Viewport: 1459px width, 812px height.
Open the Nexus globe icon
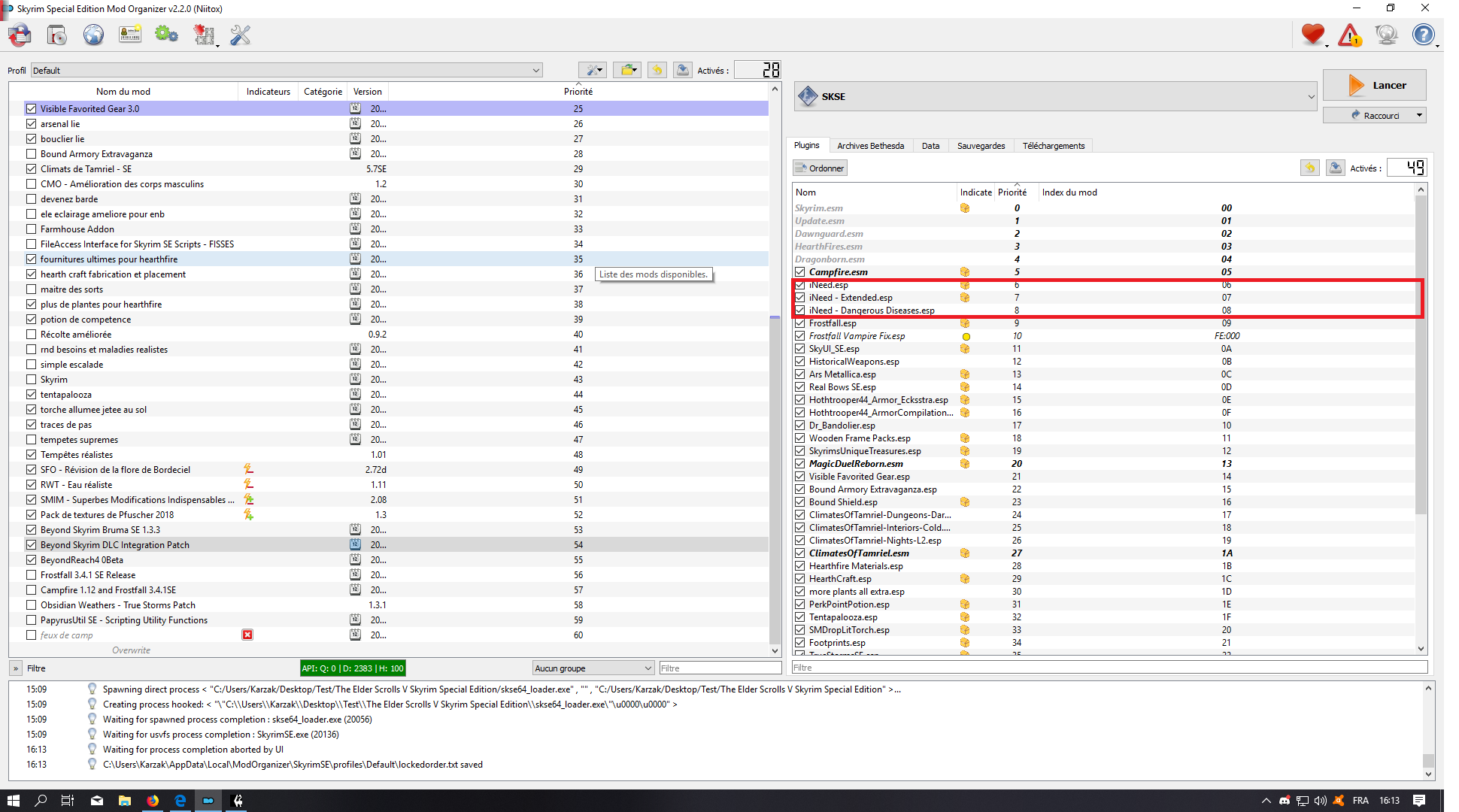93,35
